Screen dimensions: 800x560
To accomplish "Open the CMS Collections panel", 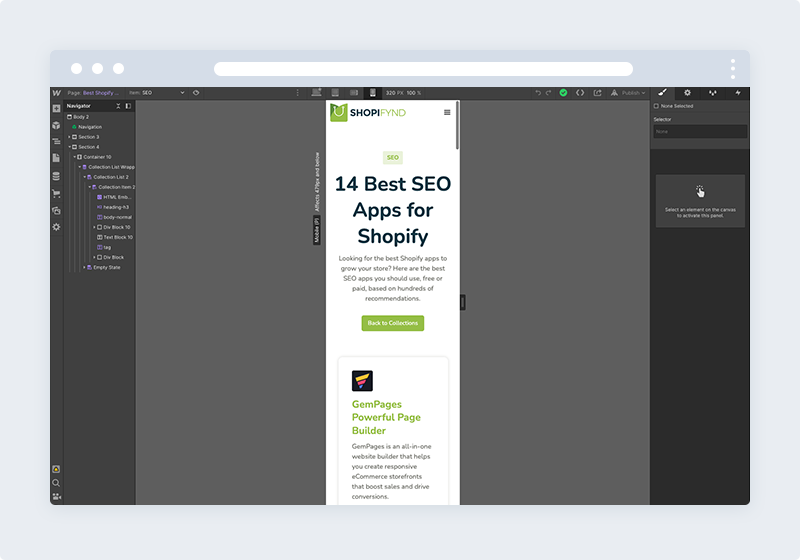I will (x=56, y=176).
